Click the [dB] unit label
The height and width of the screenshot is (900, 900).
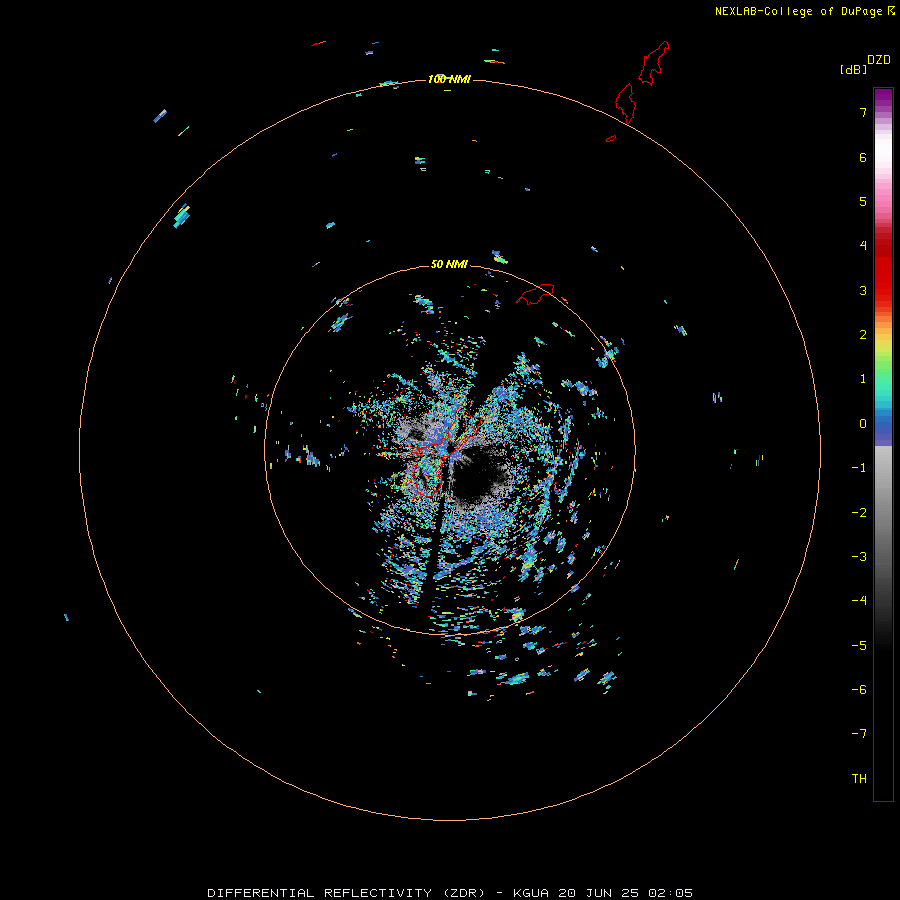tap(853, 69)
